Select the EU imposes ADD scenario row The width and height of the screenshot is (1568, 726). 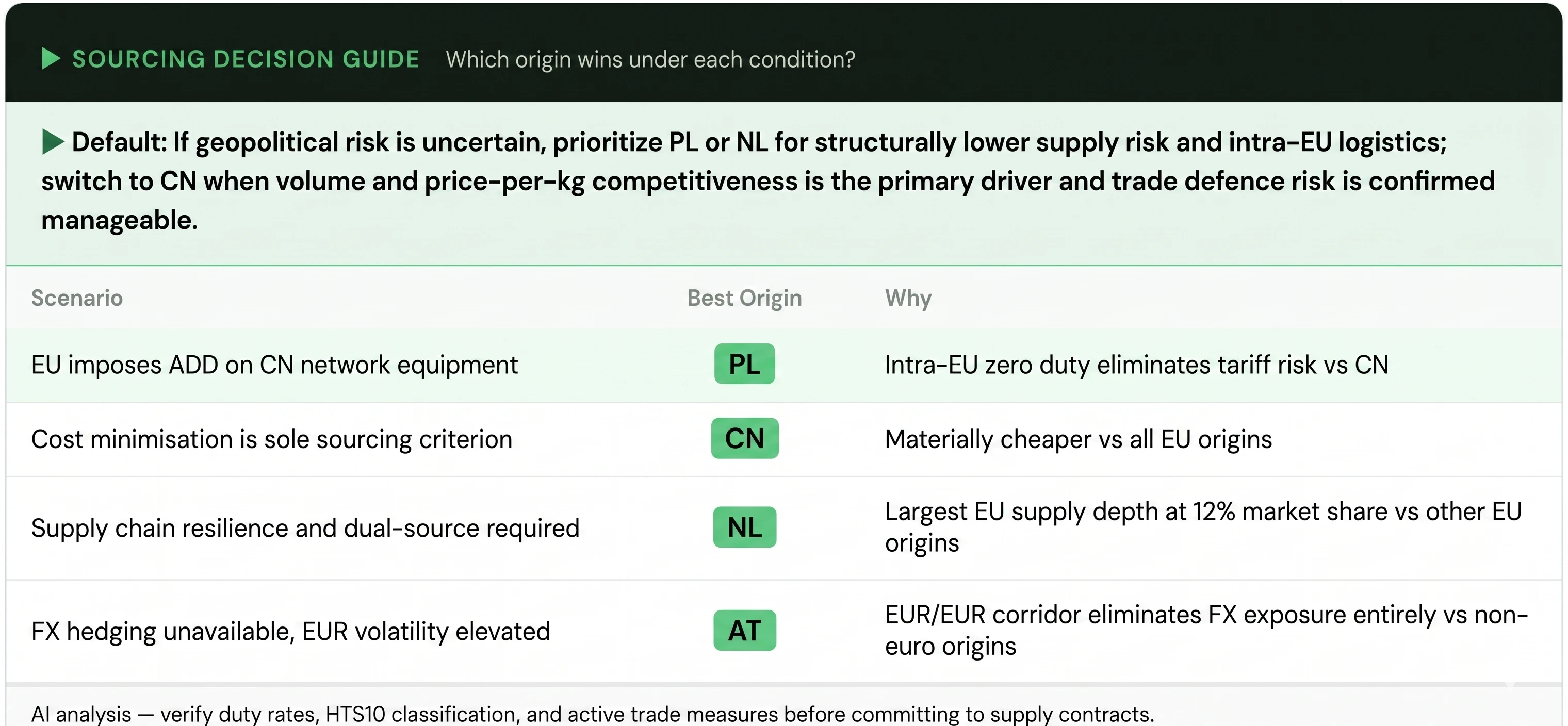[x=784, y=365]
